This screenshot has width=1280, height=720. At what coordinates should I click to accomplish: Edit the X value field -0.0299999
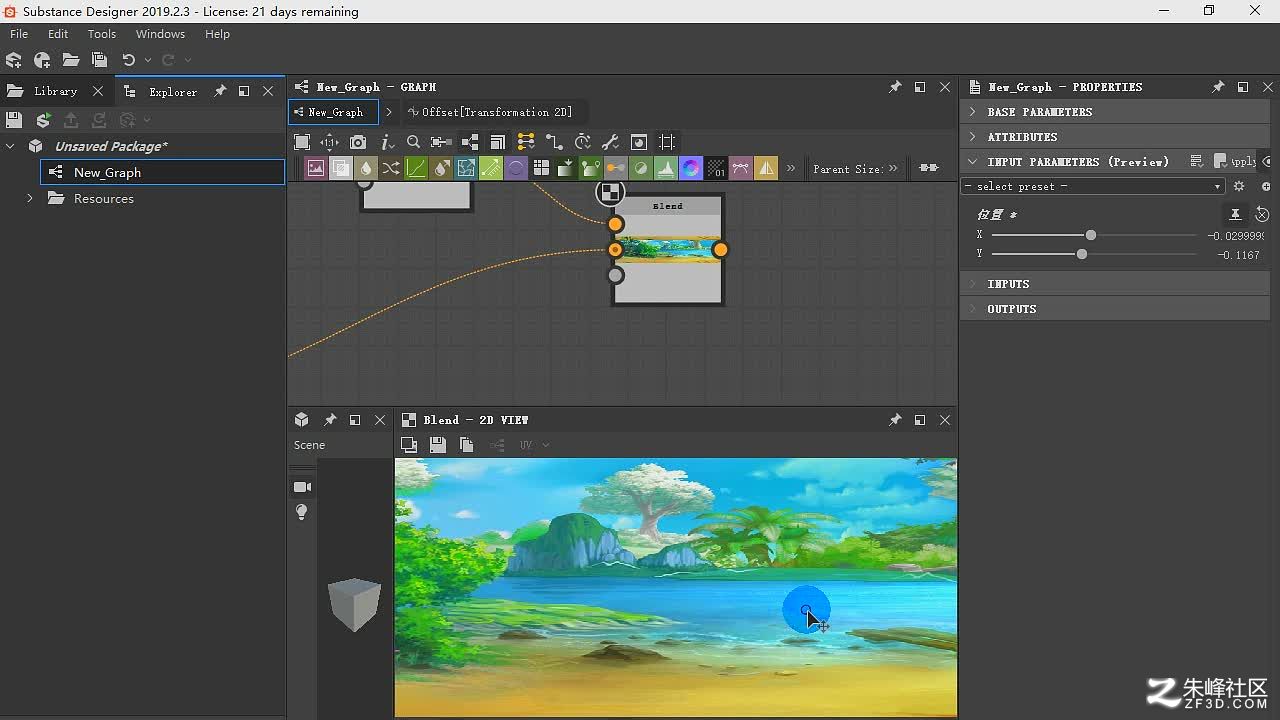(1235, 236)
